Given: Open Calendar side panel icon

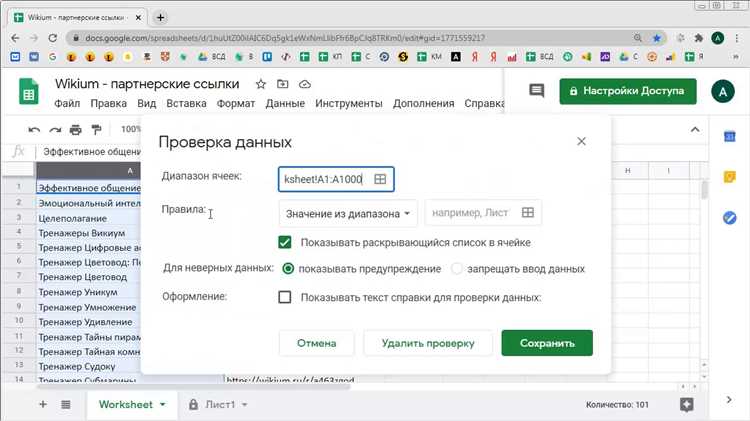Looking at the screenshot, I should pyautogui.click(x=729, y=136).
